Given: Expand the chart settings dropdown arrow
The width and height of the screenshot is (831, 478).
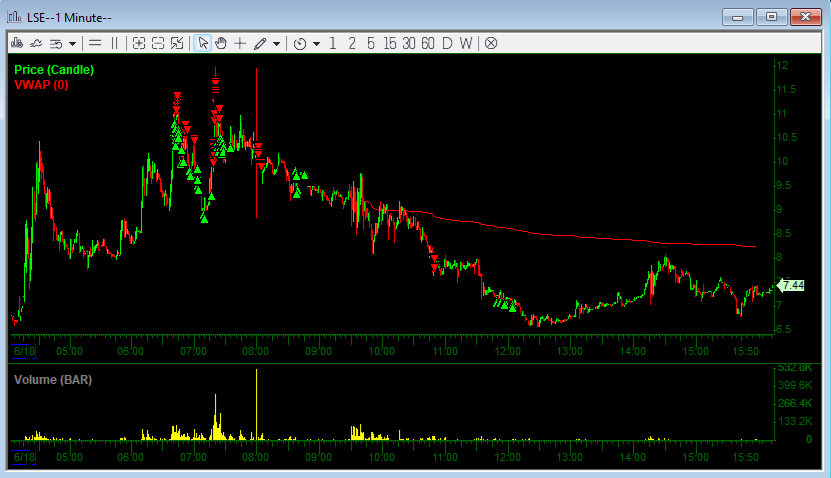Looking at the screenshot, I should click(x=73, y=43).
